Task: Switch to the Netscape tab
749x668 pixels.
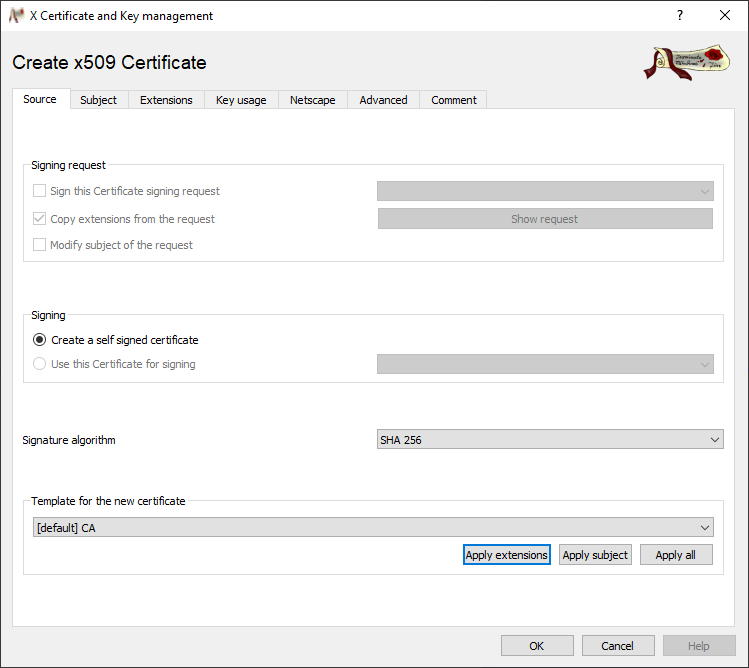Action: click(313, 100)
